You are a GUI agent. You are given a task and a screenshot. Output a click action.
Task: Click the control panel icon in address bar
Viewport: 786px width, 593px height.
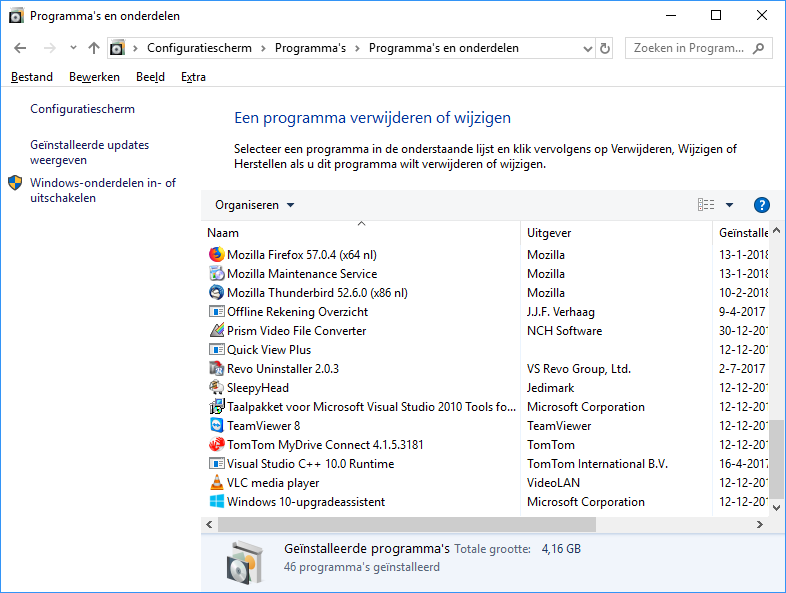click(117, 48)
